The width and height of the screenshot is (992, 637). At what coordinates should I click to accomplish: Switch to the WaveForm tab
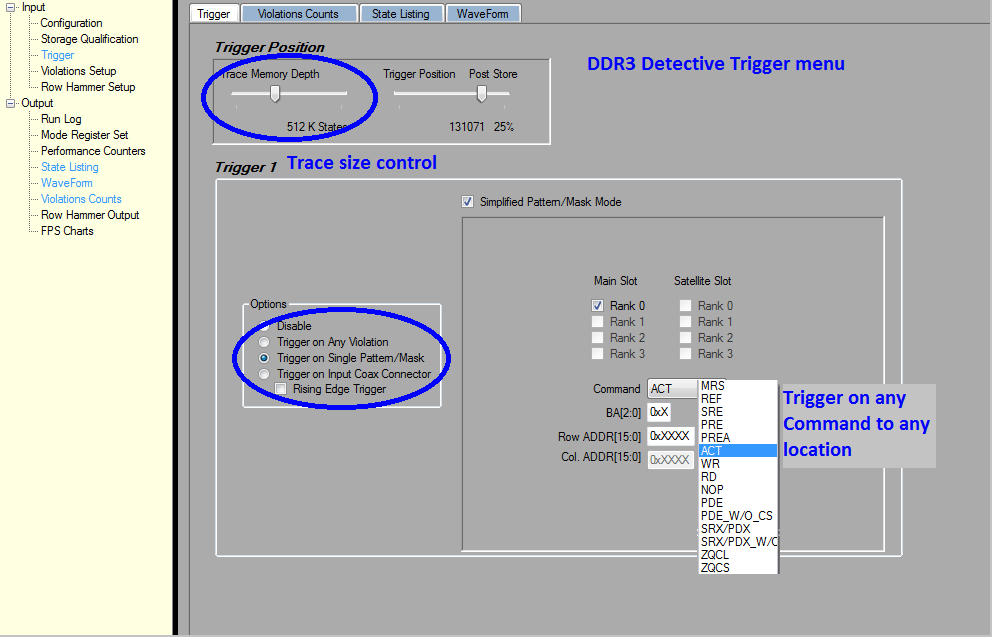483,13
